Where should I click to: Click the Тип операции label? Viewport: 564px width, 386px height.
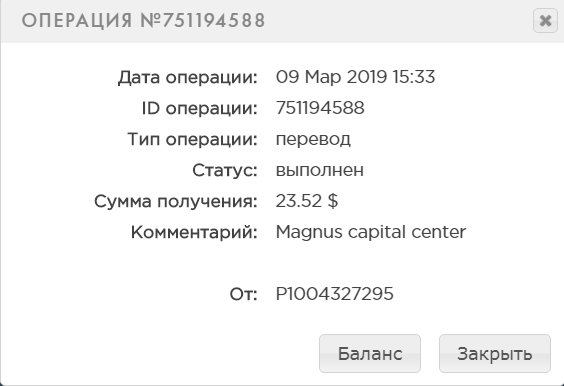point(192,139)
